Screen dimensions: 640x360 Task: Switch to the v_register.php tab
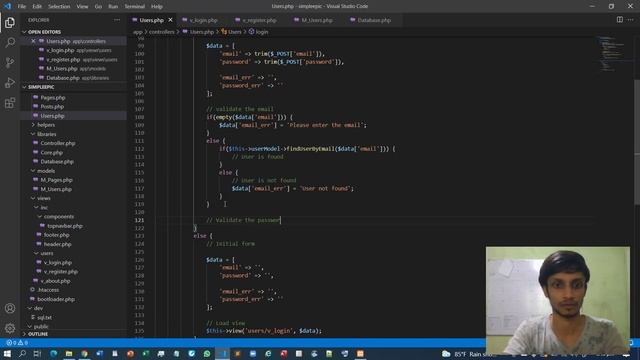(x=259, y=20)
